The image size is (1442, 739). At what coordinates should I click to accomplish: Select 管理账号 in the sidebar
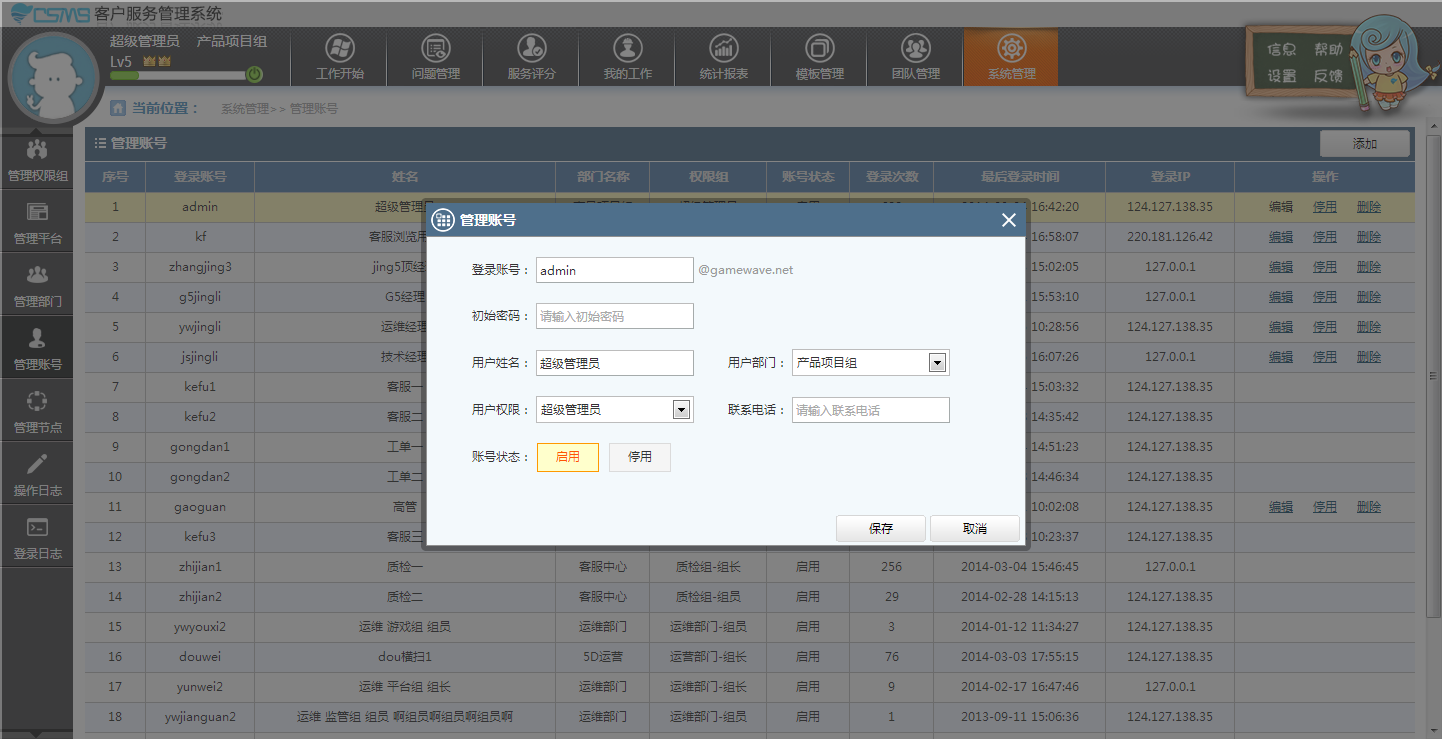[37, 348]
